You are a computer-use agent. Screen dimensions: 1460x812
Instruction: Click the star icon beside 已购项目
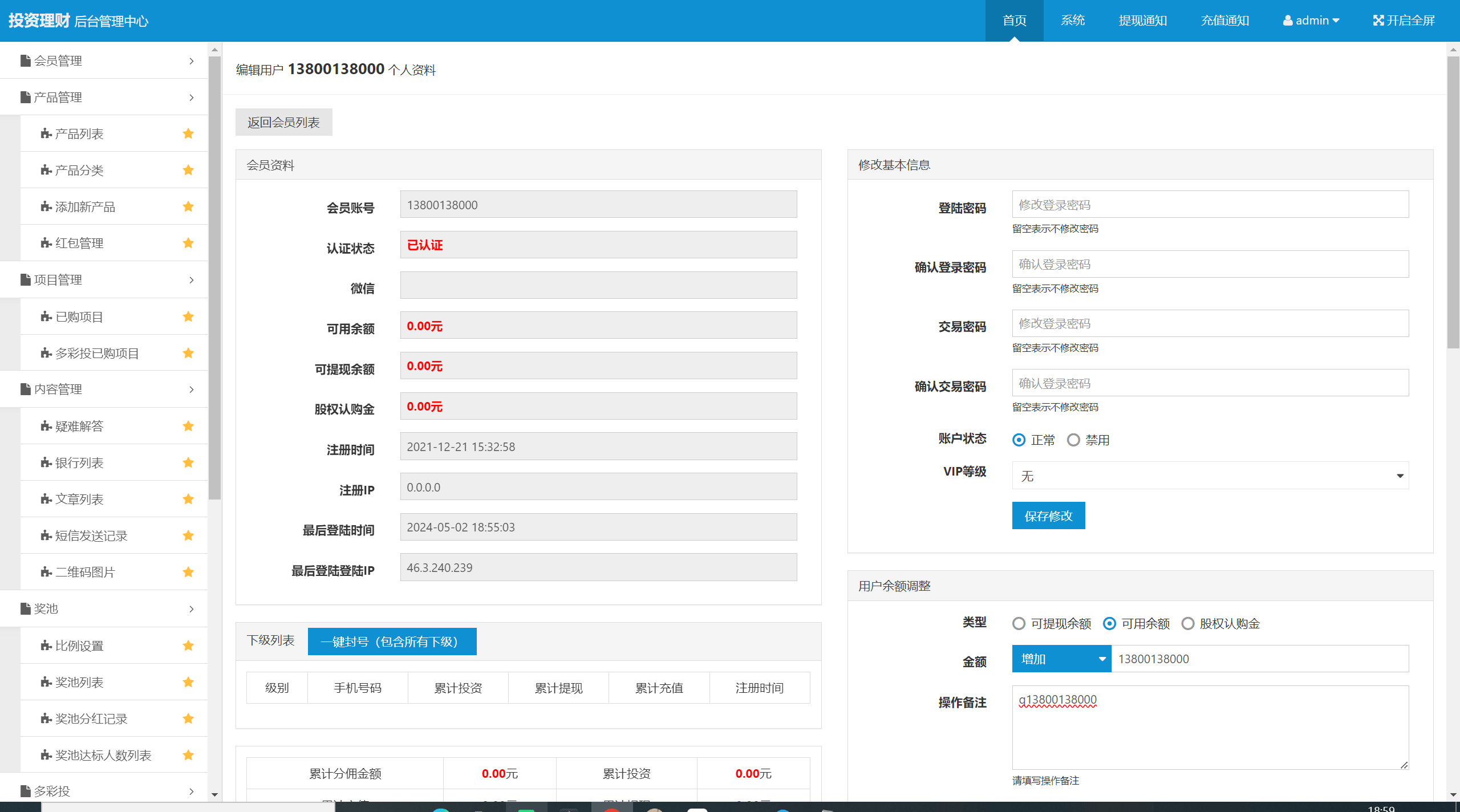pyautogui.click(x=188, y=316)
